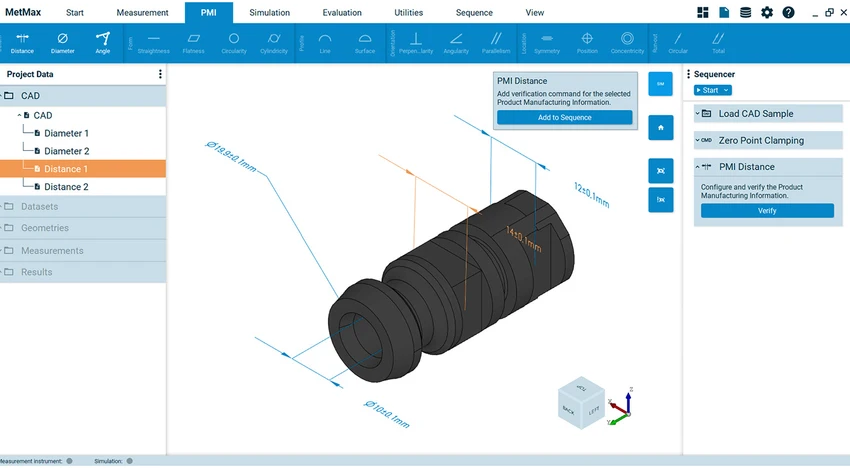Click the fit-all view button
The image size is (850, 470).
(x=660, y=171)
